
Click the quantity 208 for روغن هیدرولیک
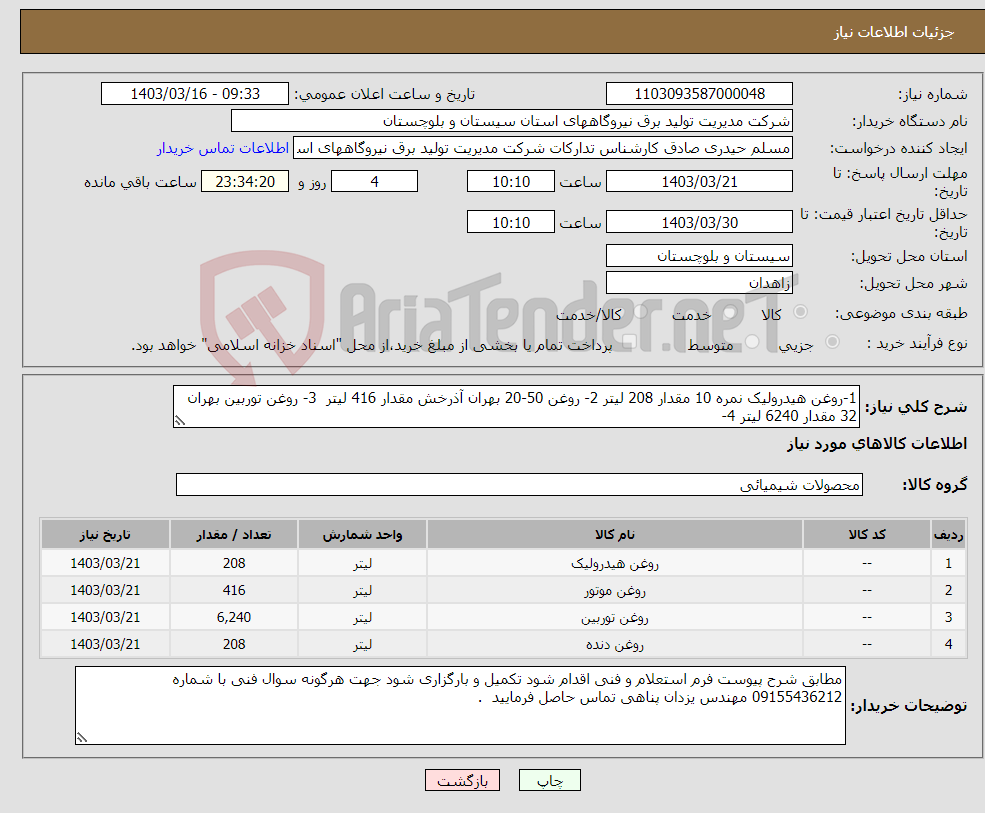click(x=234, y=564)
